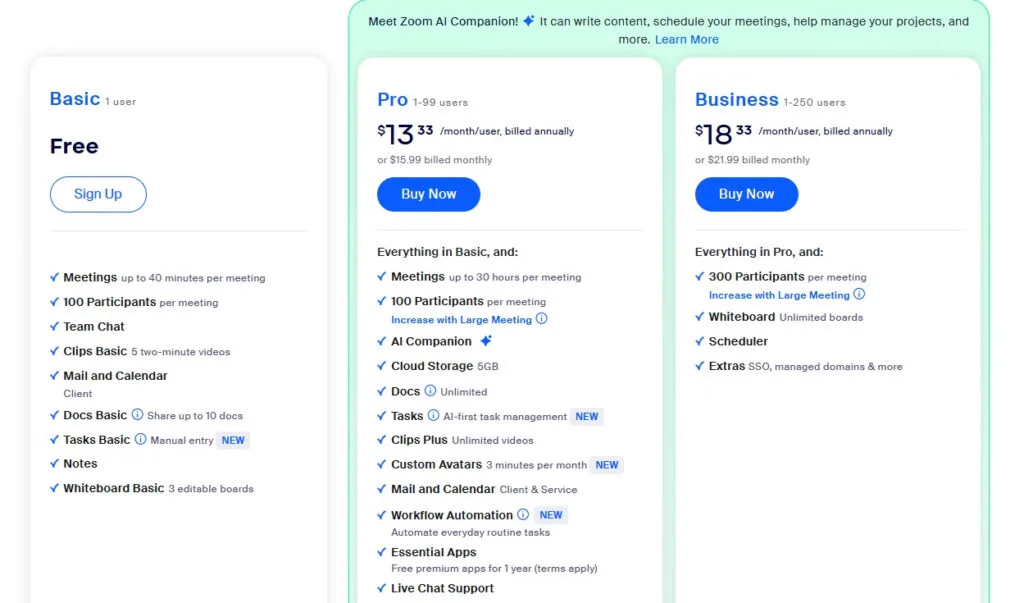Click info icon next to Docs Basic

(x=138, y=415)
